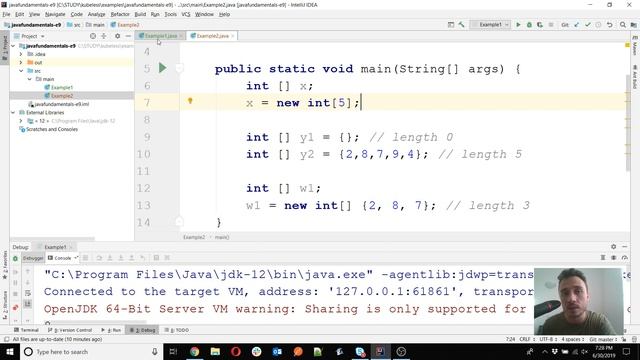Run main method from gutter arrow

(162, 68)
